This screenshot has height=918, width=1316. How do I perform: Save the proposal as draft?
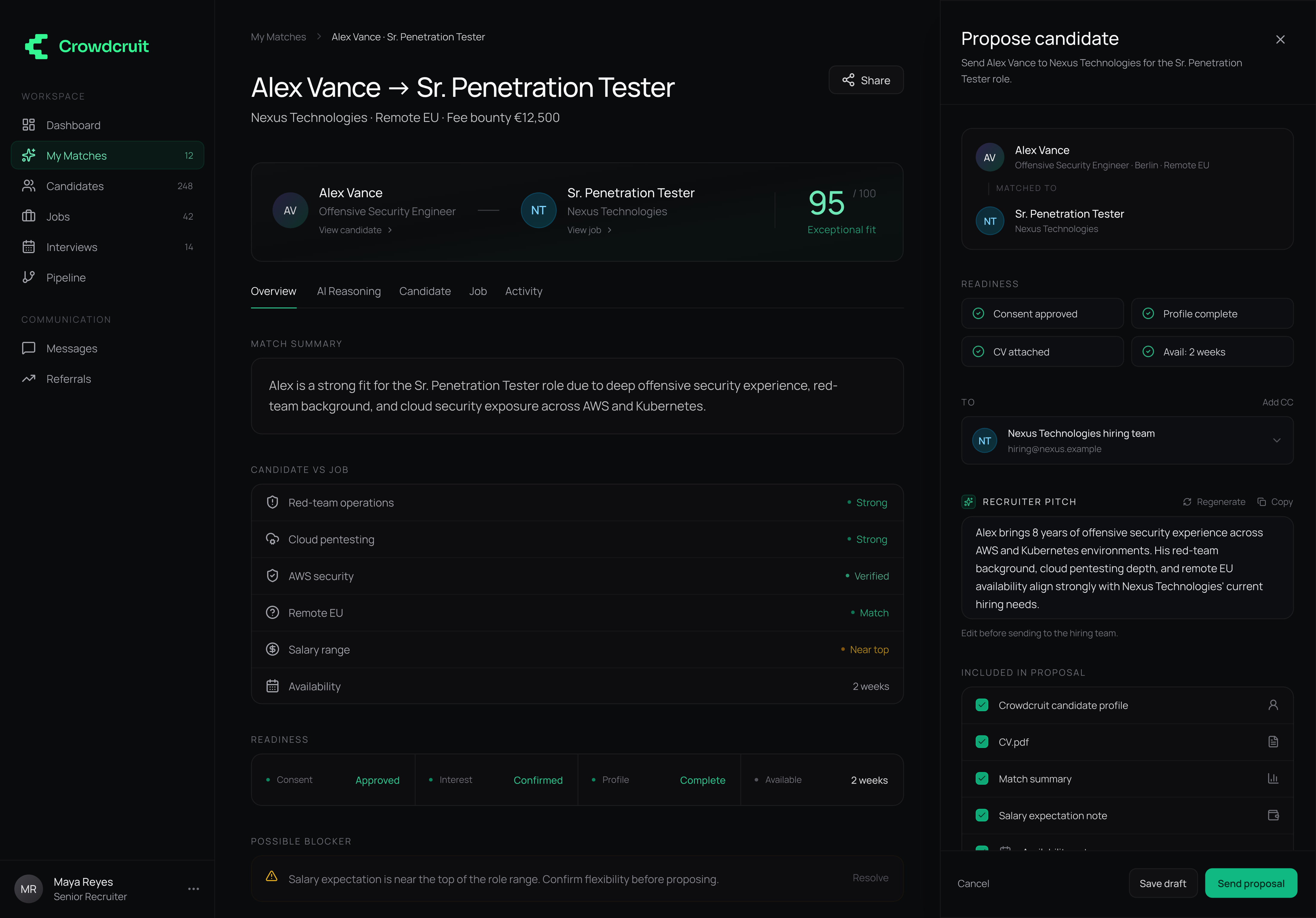(x=1162, y=883)
